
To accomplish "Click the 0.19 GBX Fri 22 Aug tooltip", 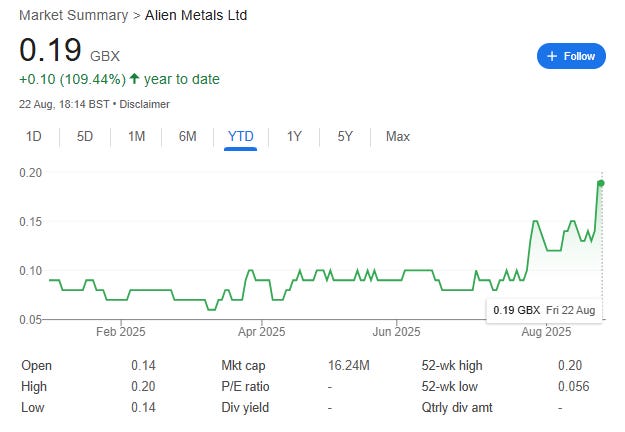I will pos(544,310).
